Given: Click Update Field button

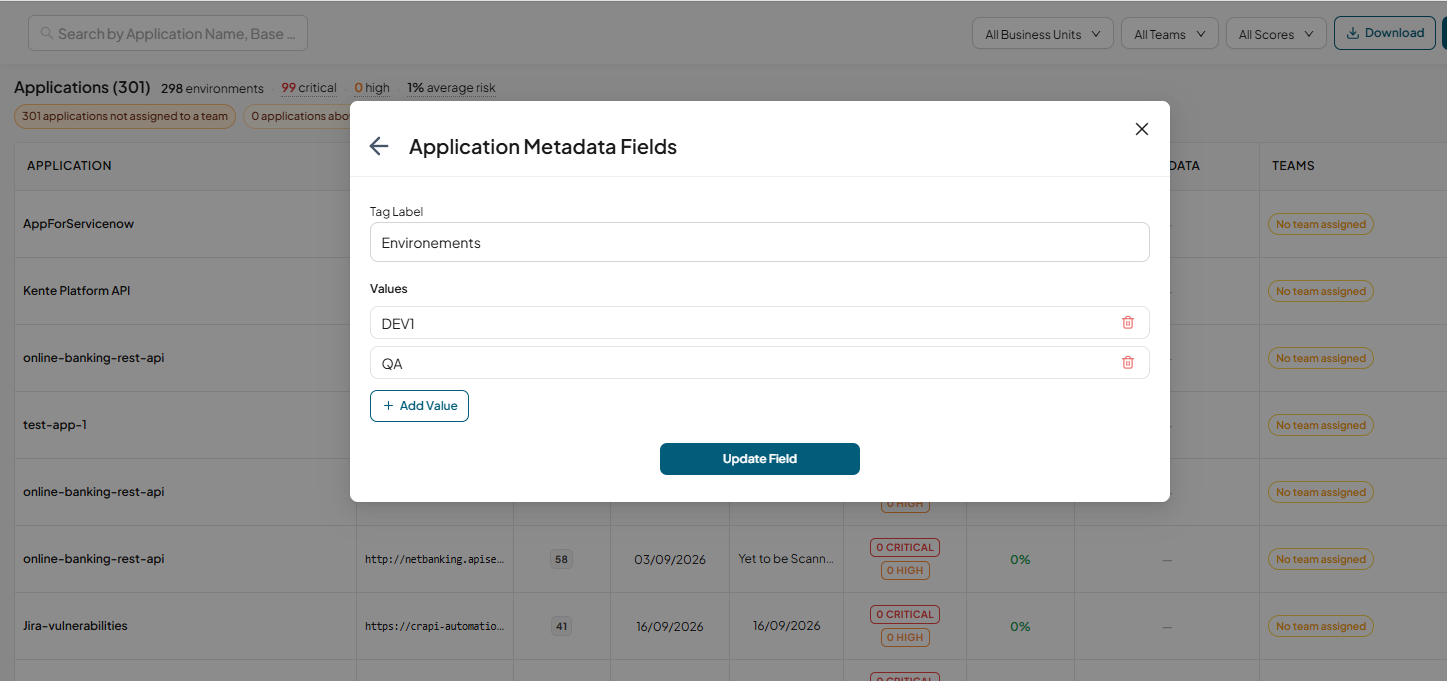Looking at the screenshot, I should 759,459.
